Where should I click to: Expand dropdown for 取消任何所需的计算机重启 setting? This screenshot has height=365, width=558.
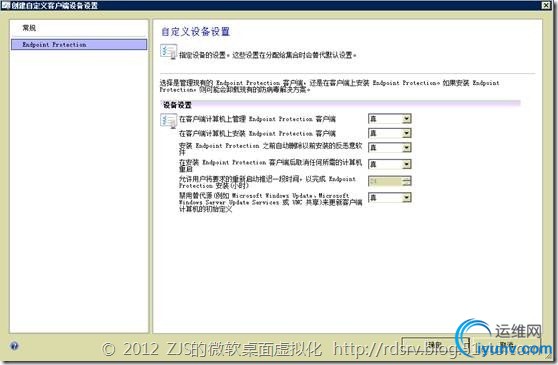click(407, 164)
